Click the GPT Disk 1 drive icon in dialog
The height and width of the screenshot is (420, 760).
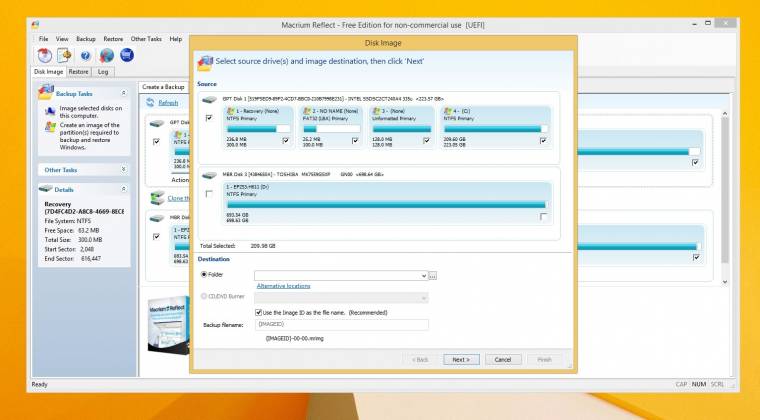tap(209, 100)
